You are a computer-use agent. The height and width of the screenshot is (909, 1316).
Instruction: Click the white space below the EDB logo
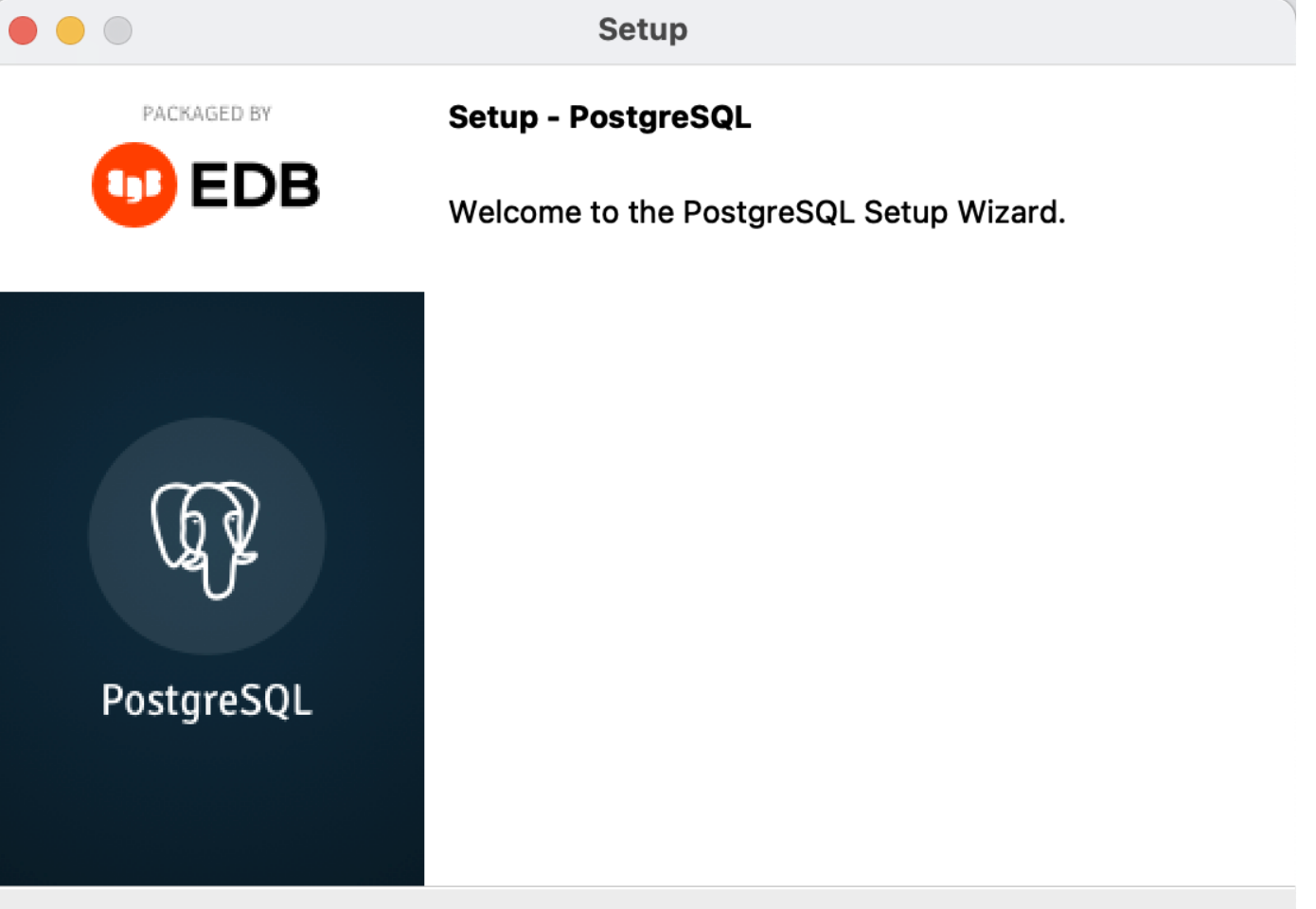pyautogui.click(x=212, y=260)
